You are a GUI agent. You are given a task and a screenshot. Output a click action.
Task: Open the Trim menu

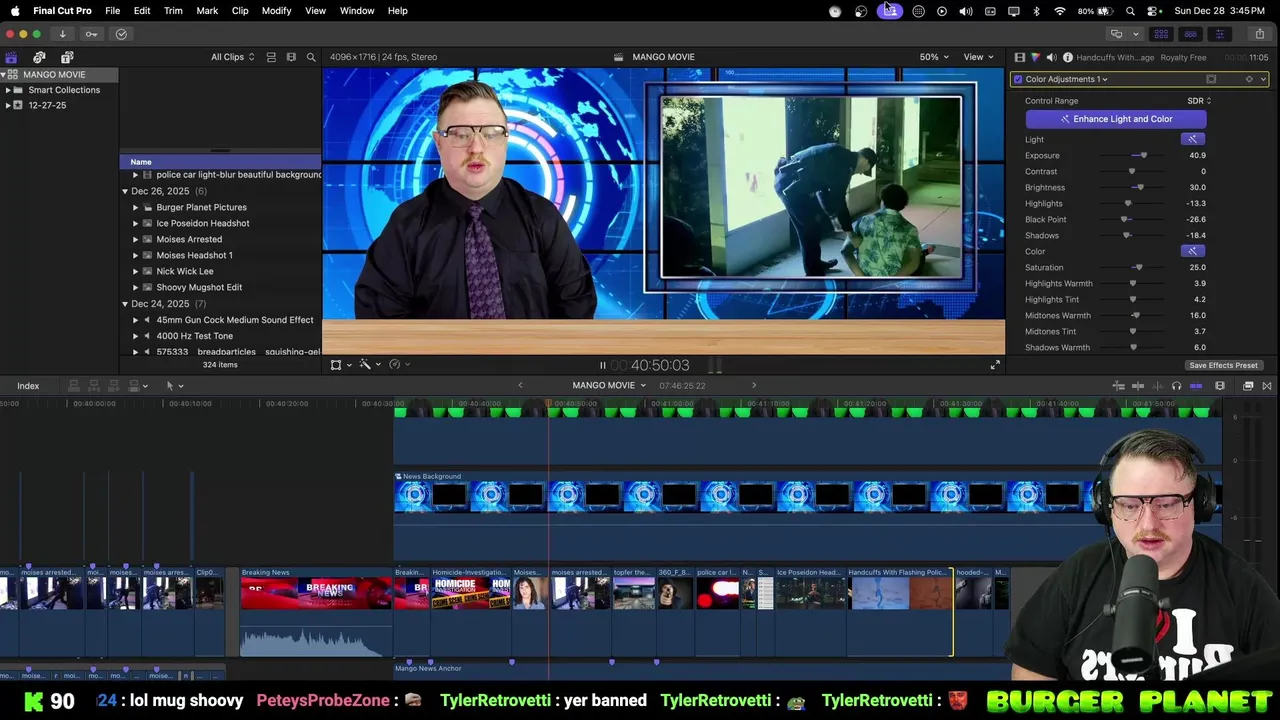coord(173,10)
